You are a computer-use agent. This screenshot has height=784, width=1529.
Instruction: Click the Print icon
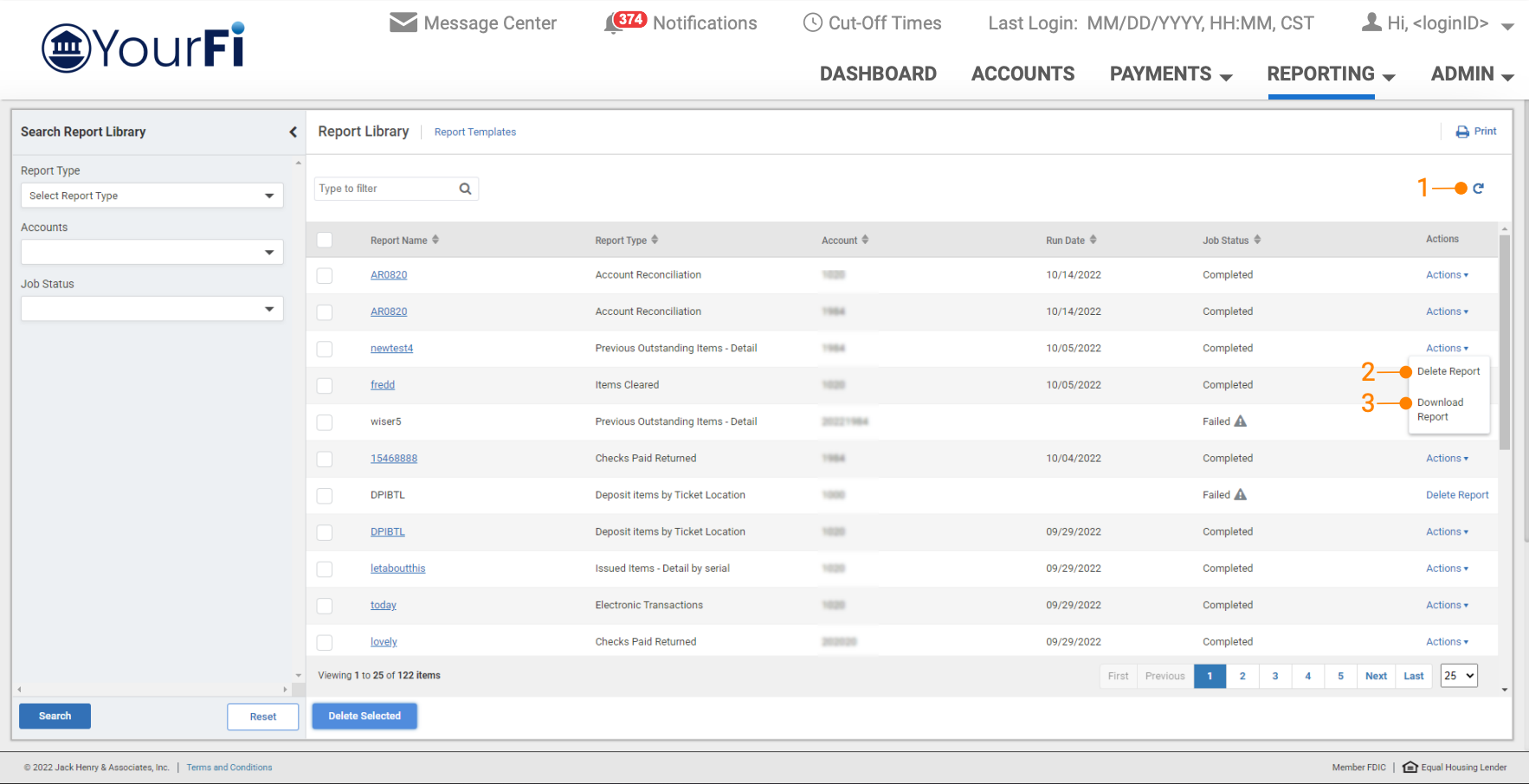tap(1462, 132)
